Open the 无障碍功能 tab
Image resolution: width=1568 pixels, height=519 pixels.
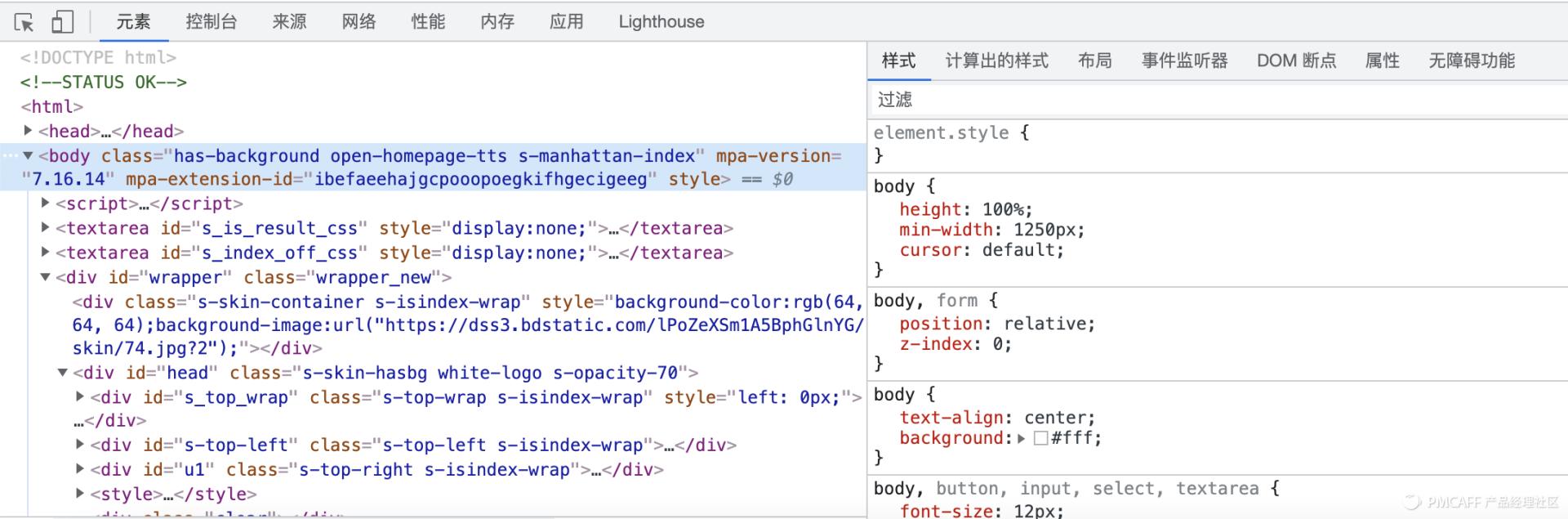(x=1471, y=60)
